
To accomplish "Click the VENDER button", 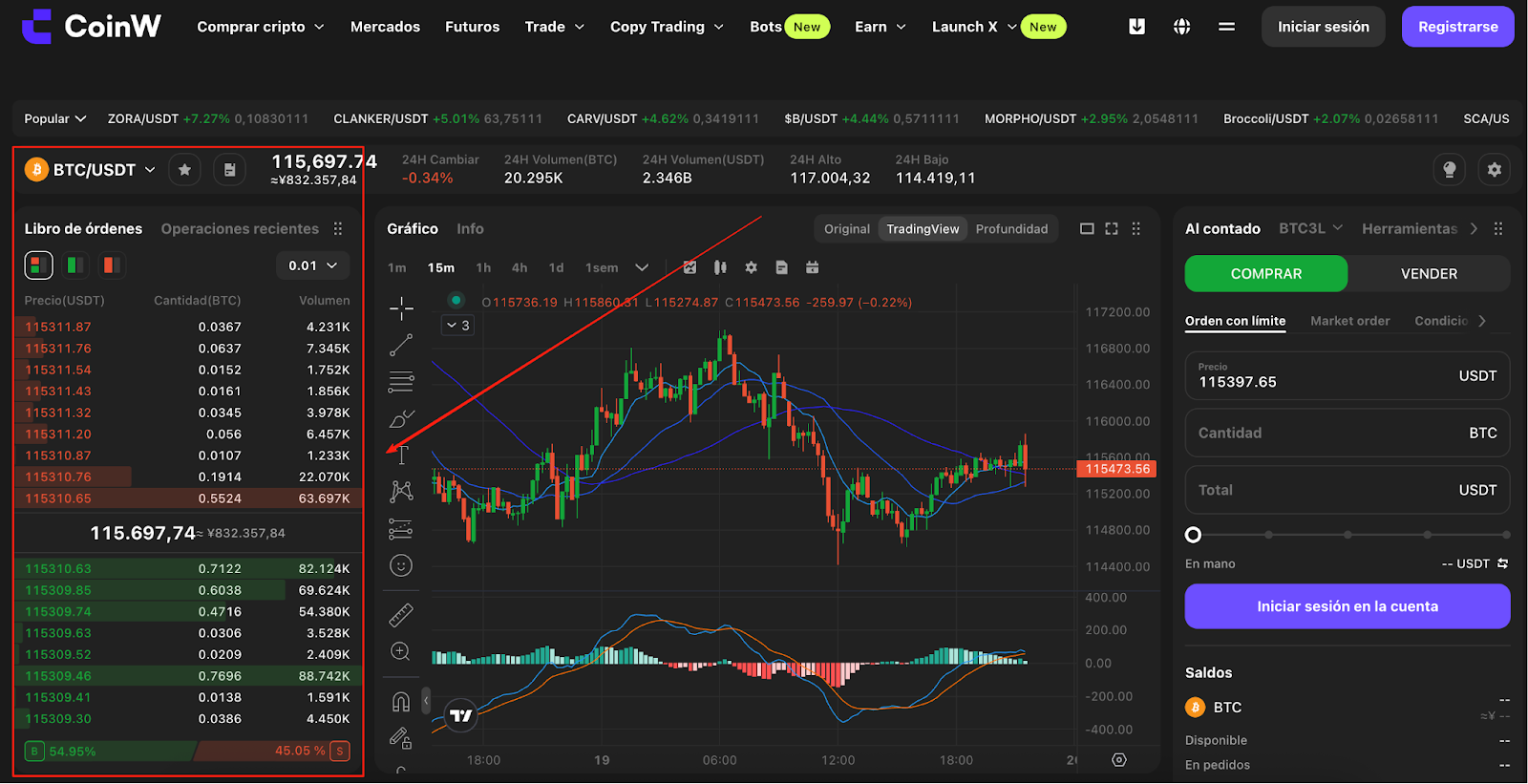I will (x=1429, y=274).
